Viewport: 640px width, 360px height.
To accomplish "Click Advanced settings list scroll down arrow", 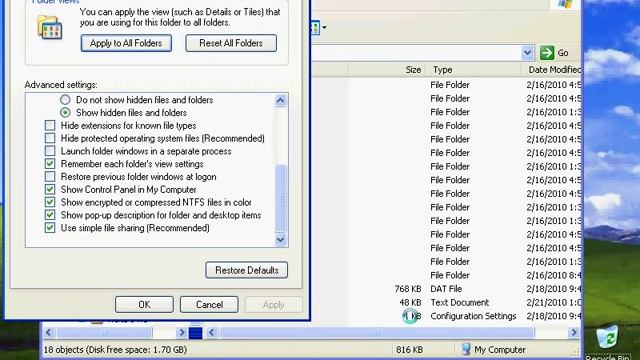I will click(280, 240).
